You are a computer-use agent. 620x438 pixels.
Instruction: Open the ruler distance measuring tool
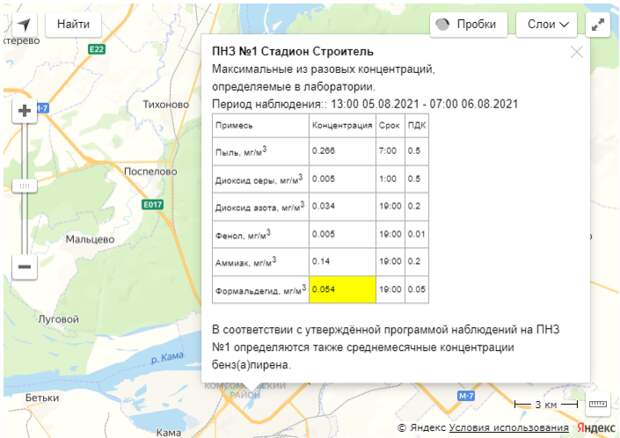coord(597,404)
